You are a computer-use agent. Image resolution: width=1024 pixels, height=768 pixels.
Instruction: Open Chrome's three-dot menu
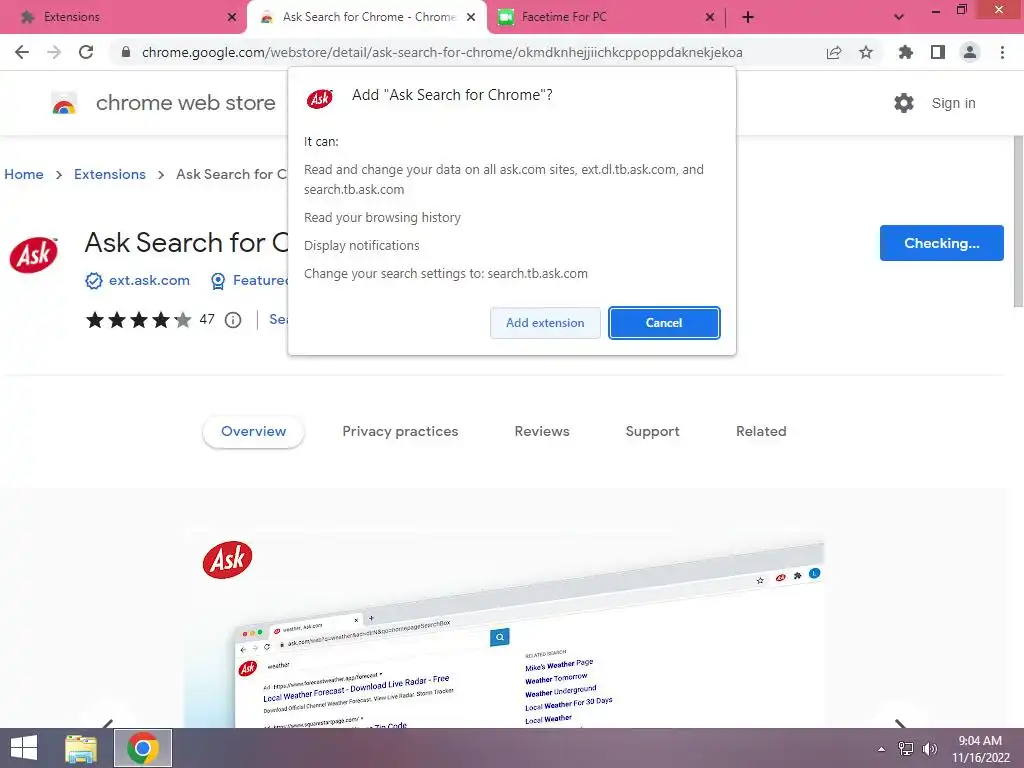coord(1002,52)
